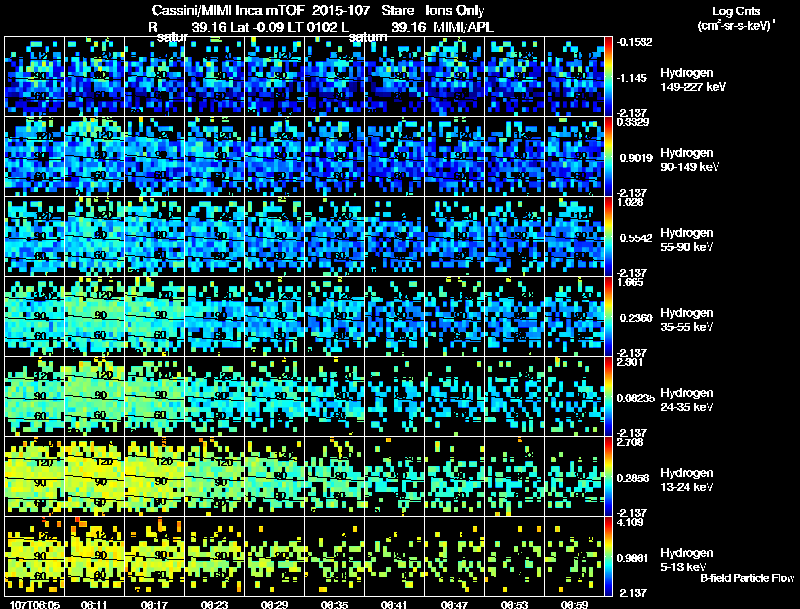
Task: Click the 'Log Cnts' units heading
Action: 736,11
